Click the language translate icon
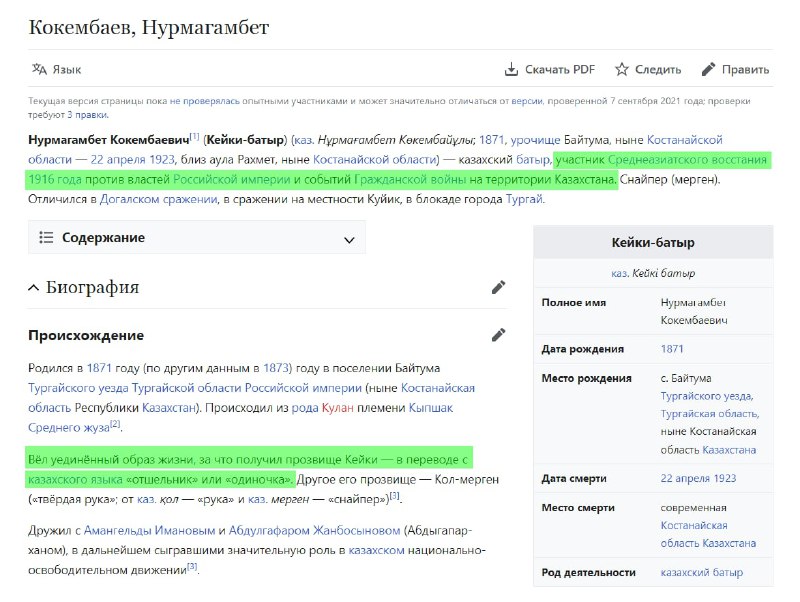Viewport: 800px width, 602px height. pos(39,69)
